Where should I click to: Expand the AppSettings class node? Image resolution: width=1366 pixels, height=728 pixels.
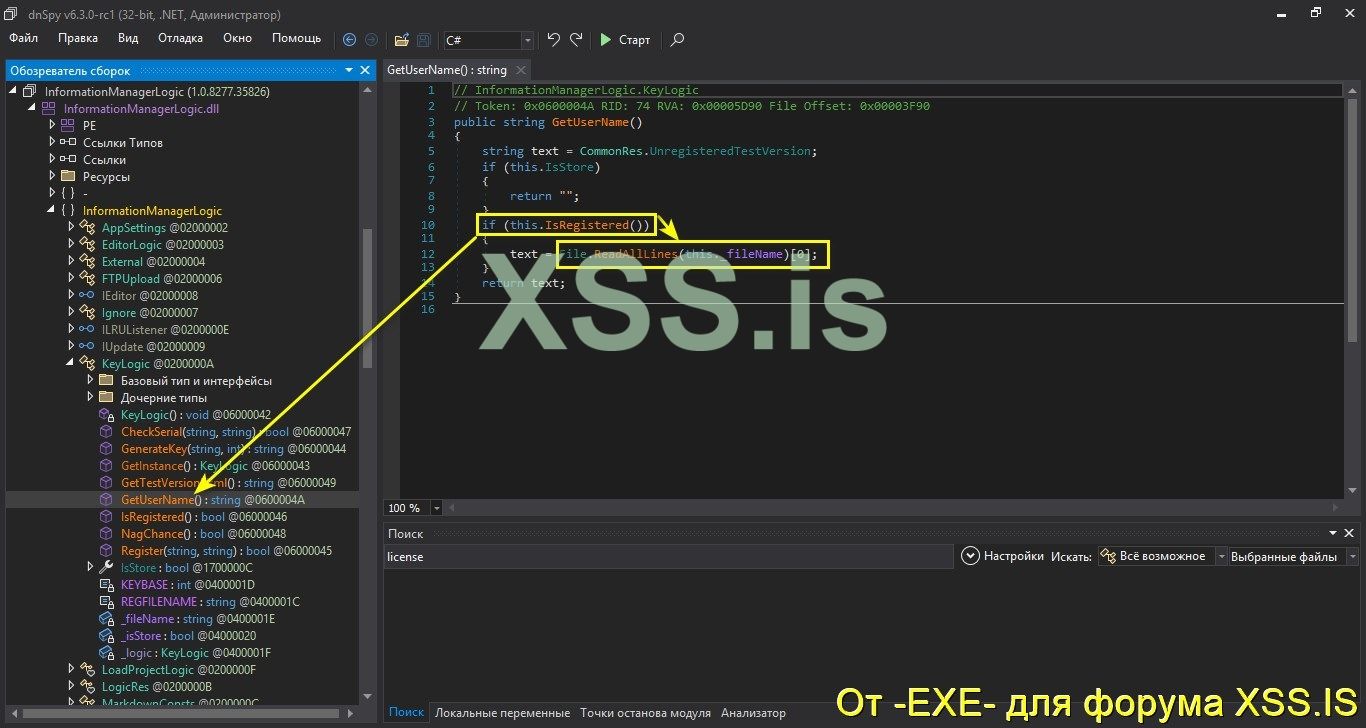click(71, 227)
